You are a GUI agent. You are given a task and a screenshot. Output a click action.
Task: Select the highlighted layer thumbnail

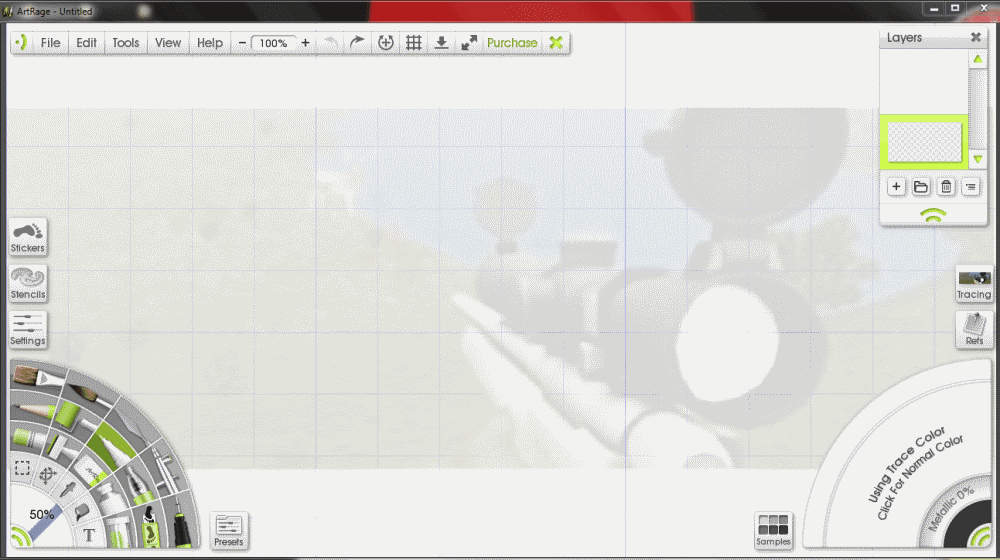tap(924, 142)
